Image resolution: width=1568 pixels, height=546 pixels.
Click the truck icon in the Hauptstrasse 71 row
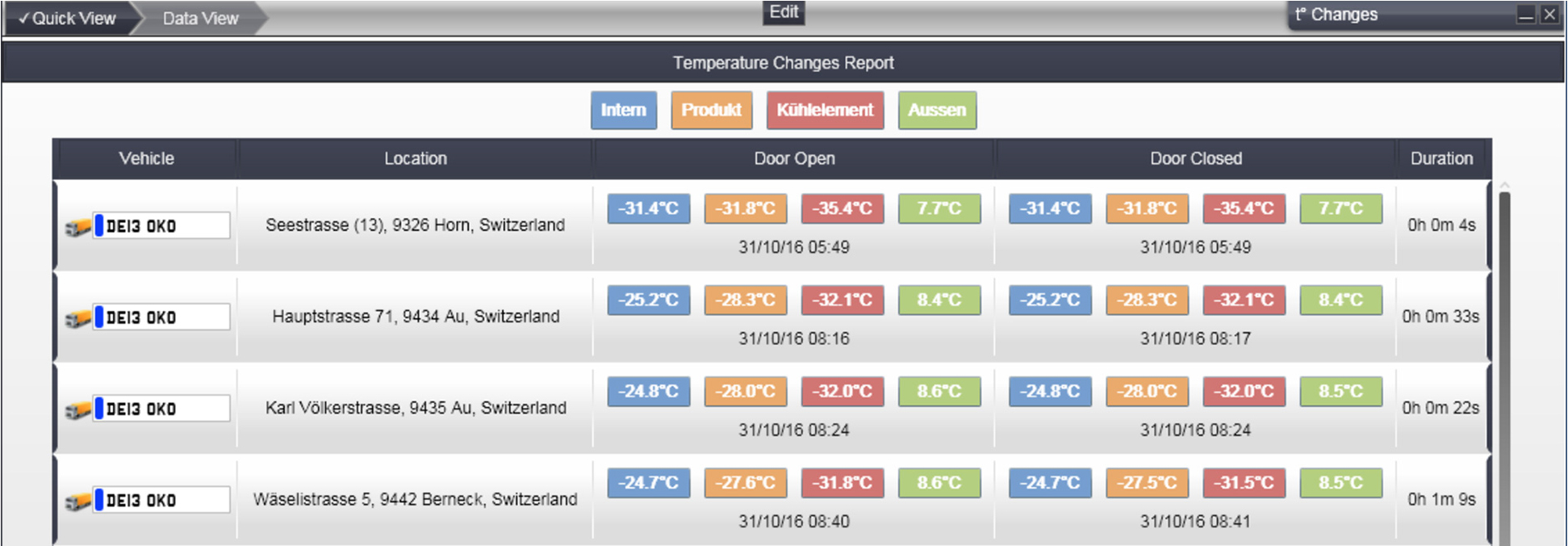coord(77,319)
